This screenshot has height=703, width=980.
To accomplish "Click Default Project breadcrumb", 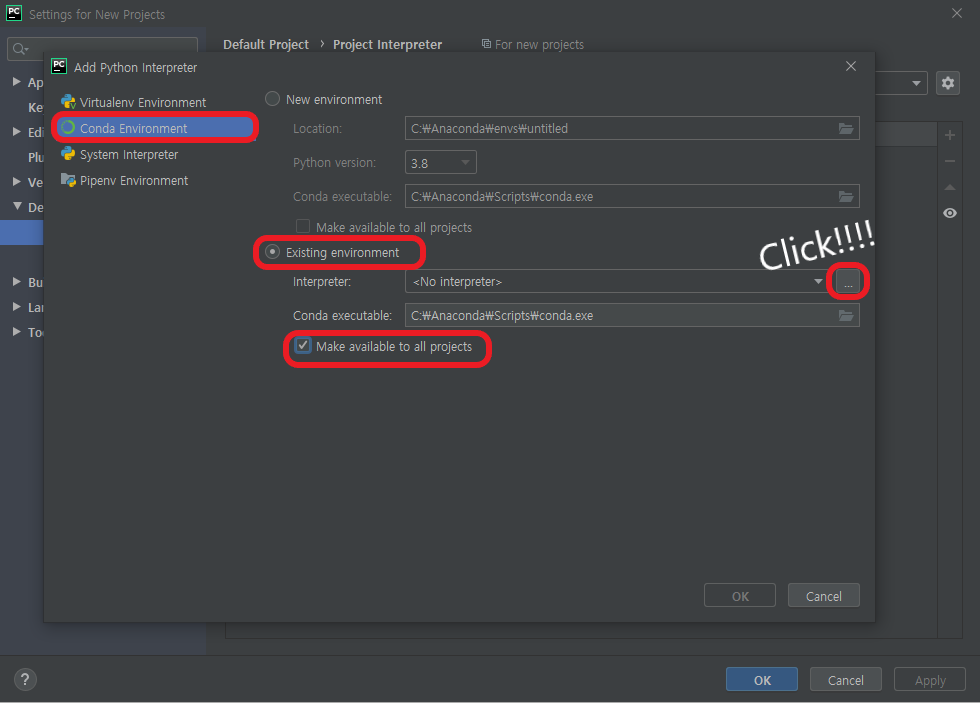I will [x=266, y=44].
